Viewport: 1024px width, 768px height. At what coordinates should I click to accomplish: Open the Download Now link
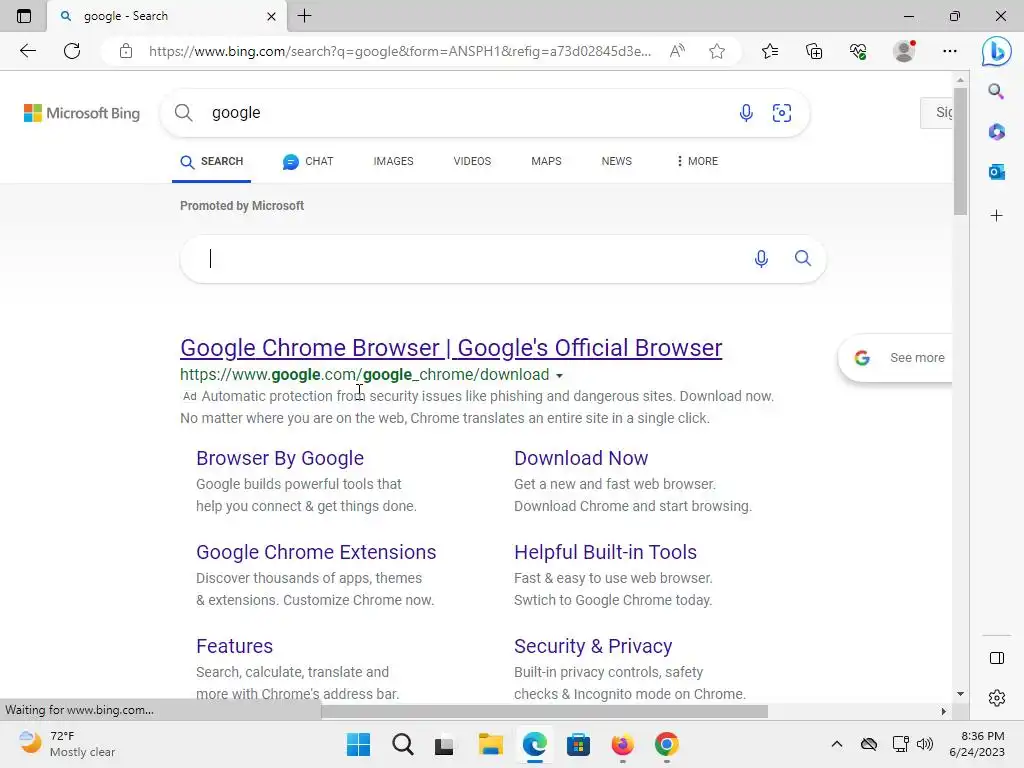pyautogui.click(x=581, y=458)
